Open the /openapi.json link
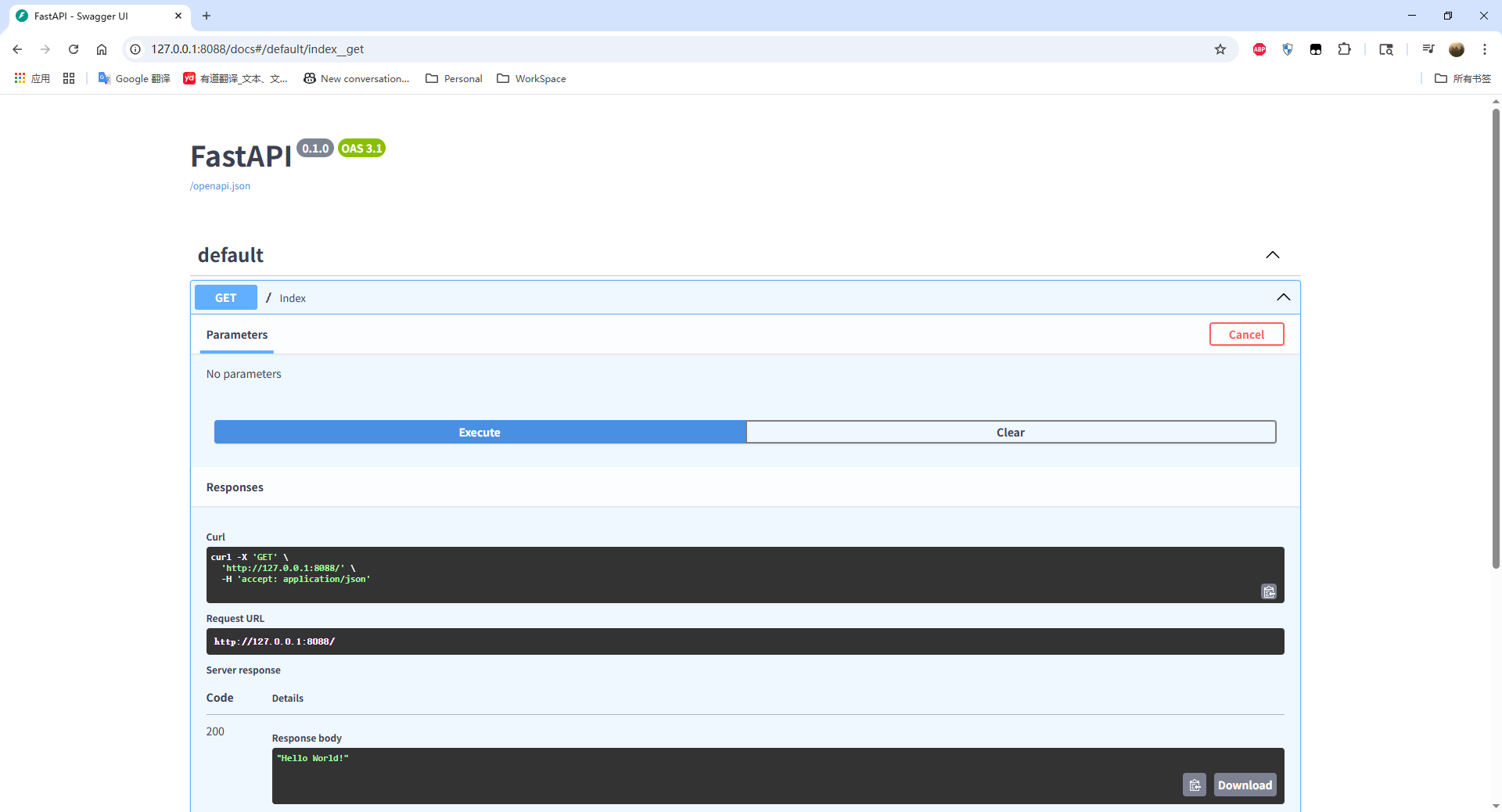Image resolution: width=1502 pixels, height=812 pixels. pyautogui.click(x=220, y=186)
